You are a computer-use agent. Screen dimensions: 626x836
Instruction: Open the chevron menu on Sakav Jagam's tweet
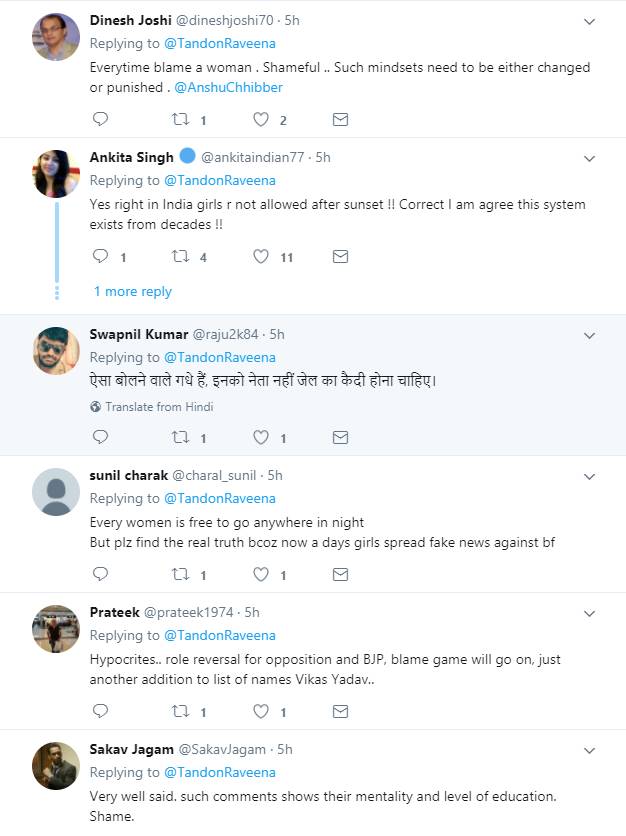click(x=589, y=750)
